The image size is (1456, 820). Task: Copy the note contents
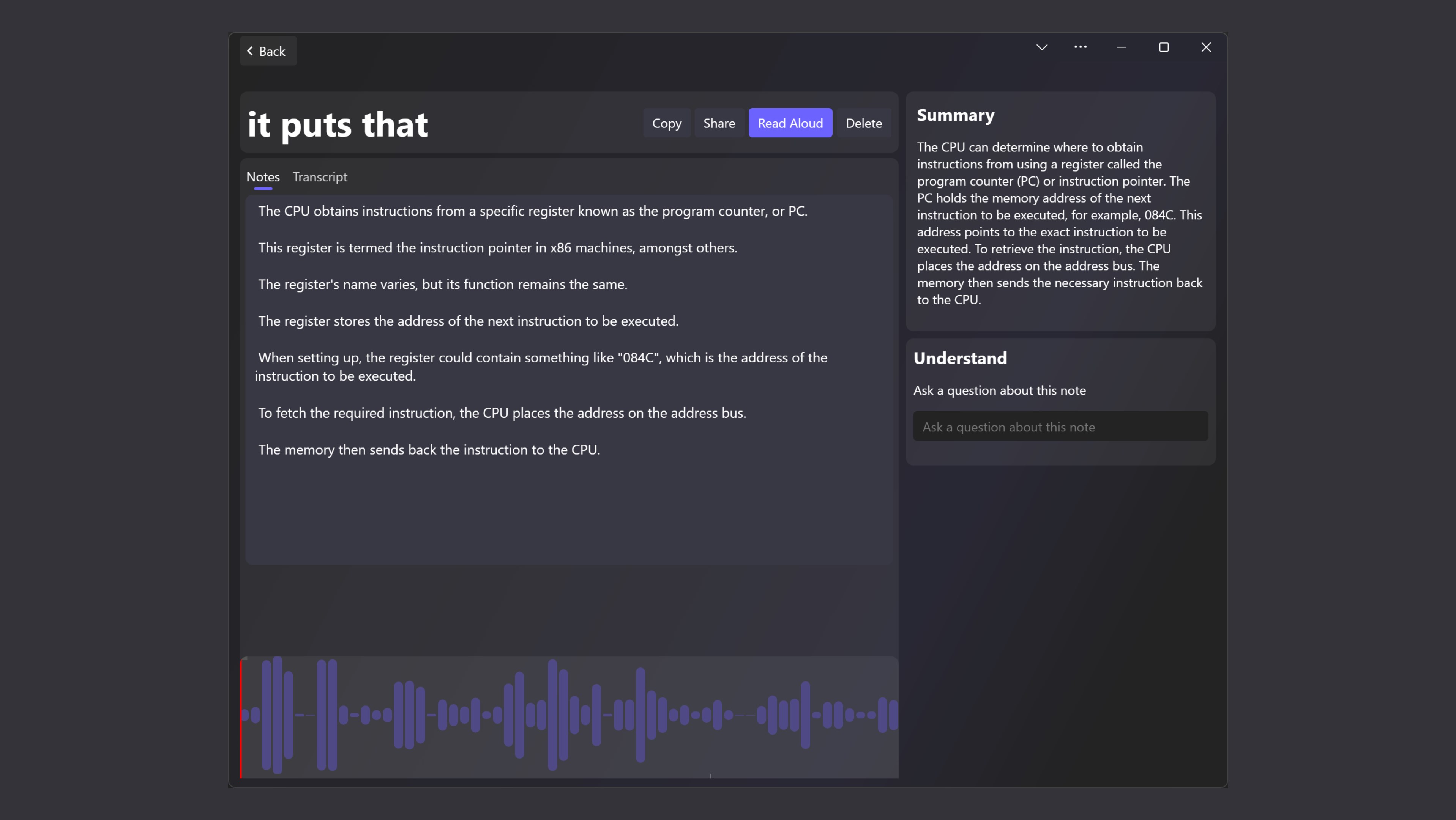click(666, 123)
